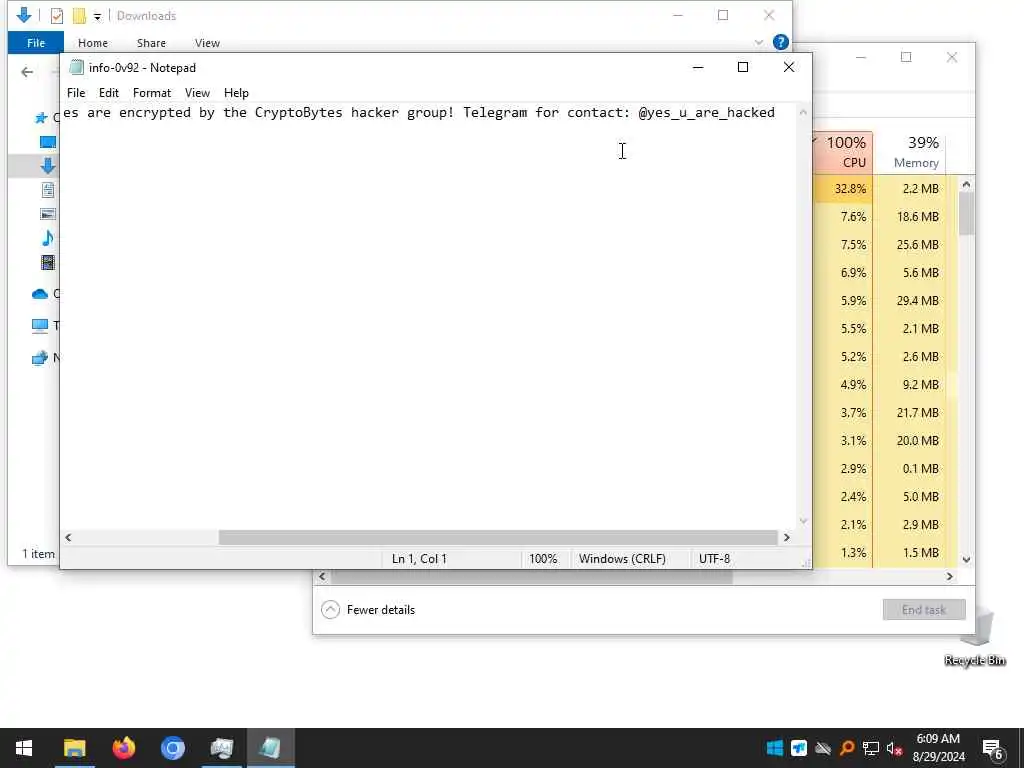Sort by CPU column in Task Manager
This screenshot has width=1024, height=768.
pos(844,152)
